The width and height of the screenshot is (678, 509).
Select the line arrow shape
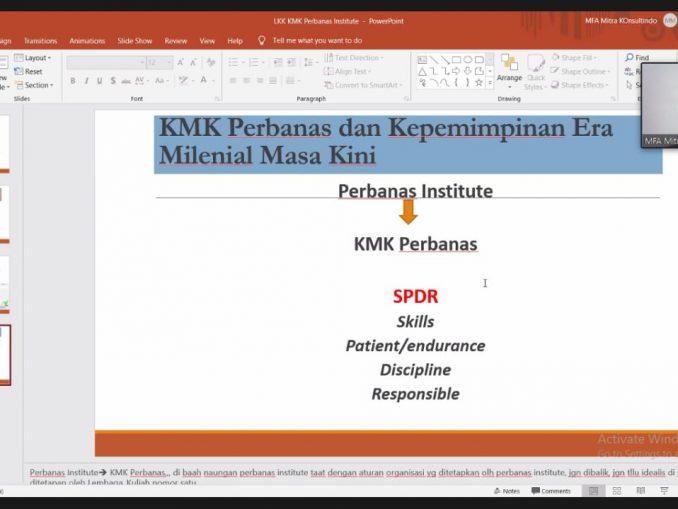[445, 60]
